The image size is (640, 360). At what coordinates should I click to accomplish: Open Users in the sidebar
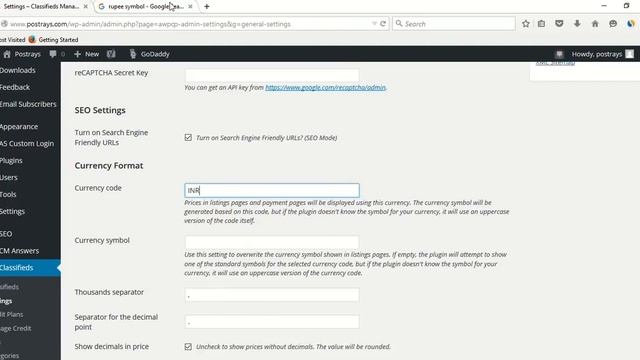click(9, 178)
